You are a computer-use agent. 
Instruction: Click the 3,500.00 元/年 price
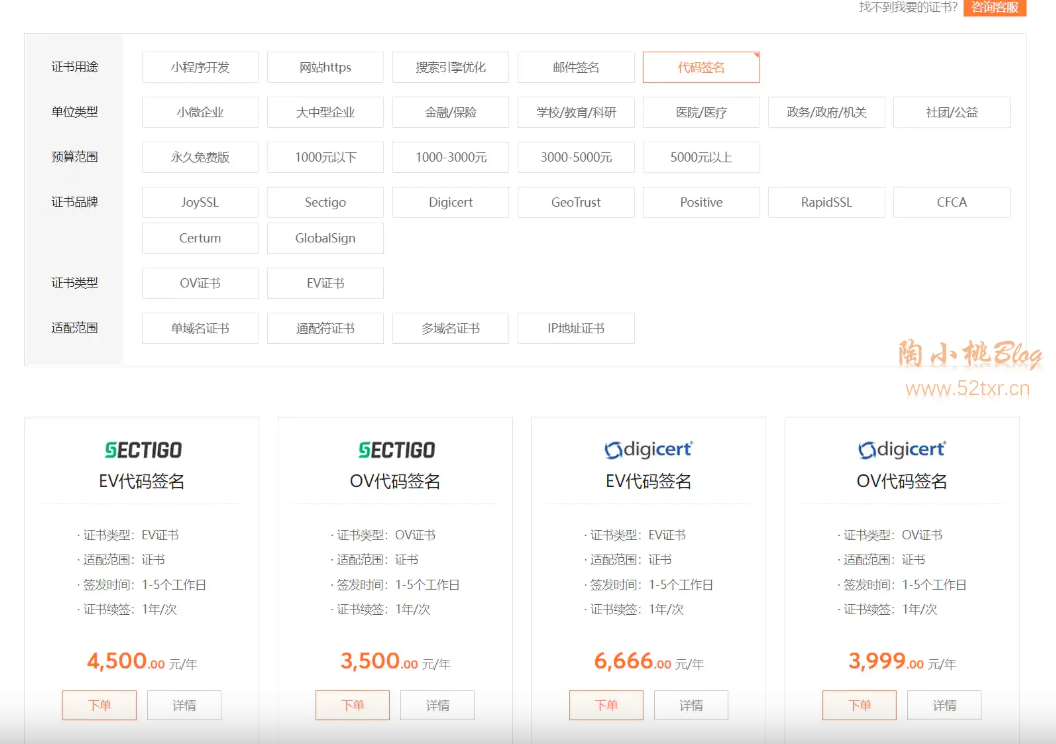coord(395,661)
